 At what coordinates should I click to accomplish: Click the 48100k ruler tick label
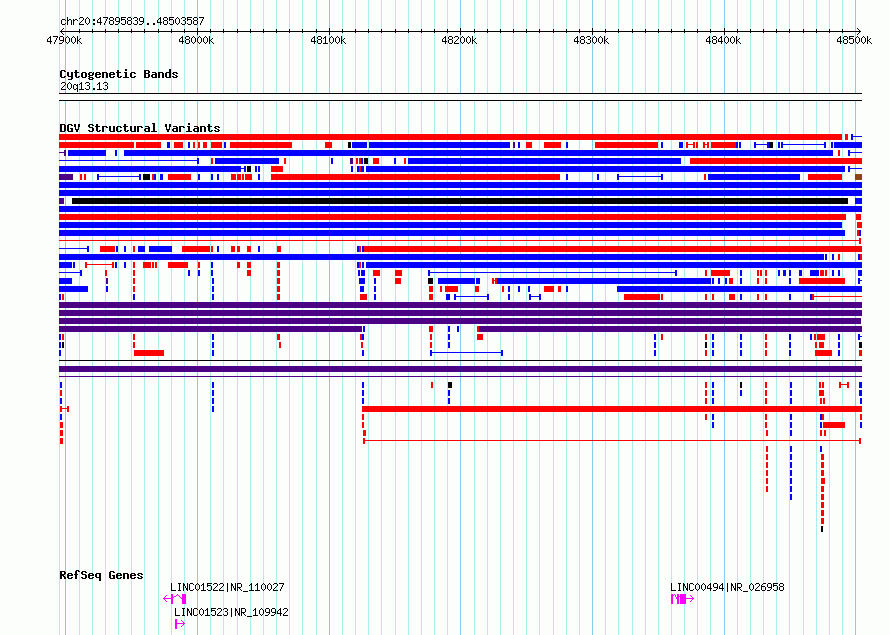(x=328, y=40)
